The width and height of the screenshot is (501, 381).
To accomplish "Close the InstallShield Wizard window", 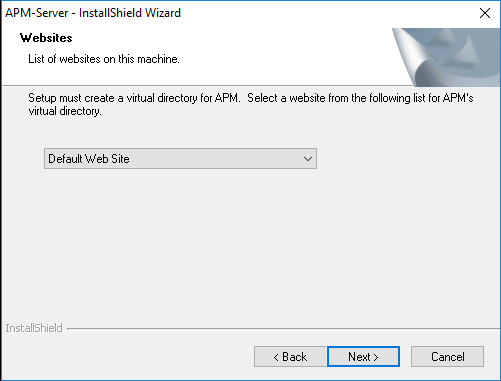I will [485, 13].
